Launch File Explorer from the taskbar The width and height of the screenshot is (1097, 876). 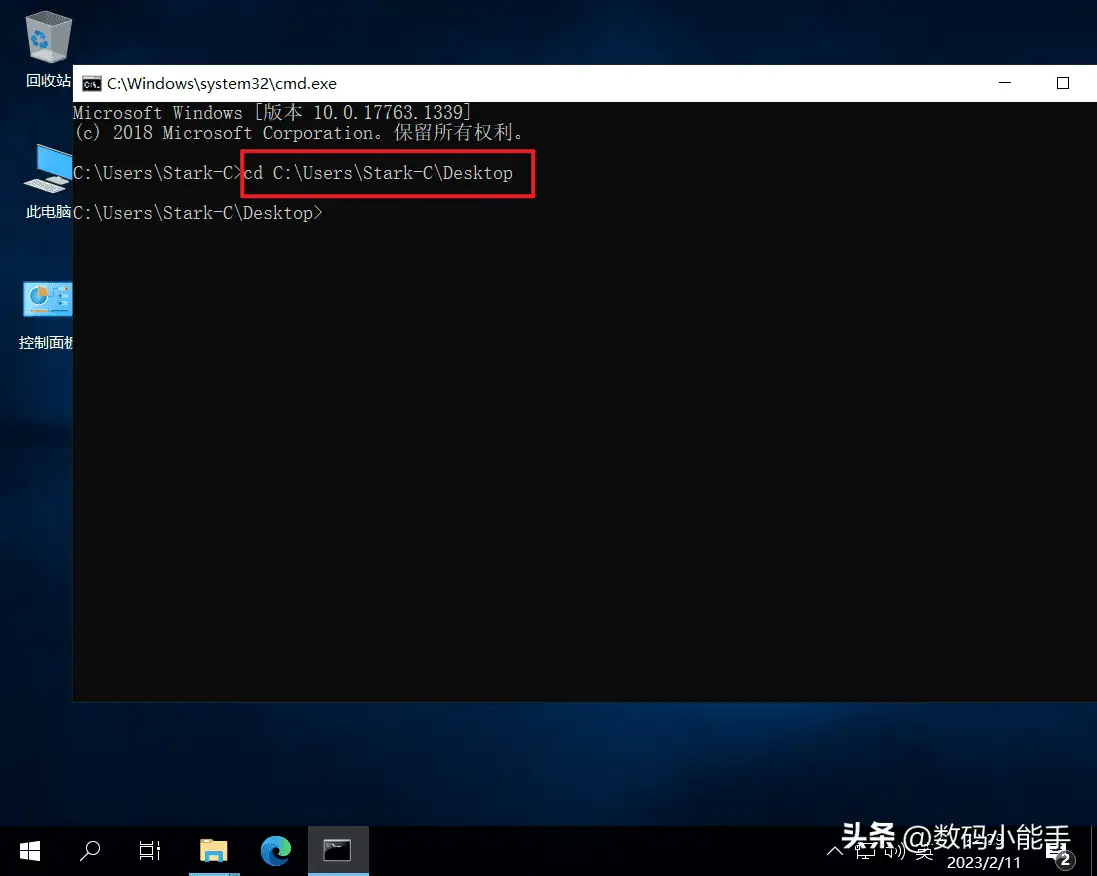[213, 851]
